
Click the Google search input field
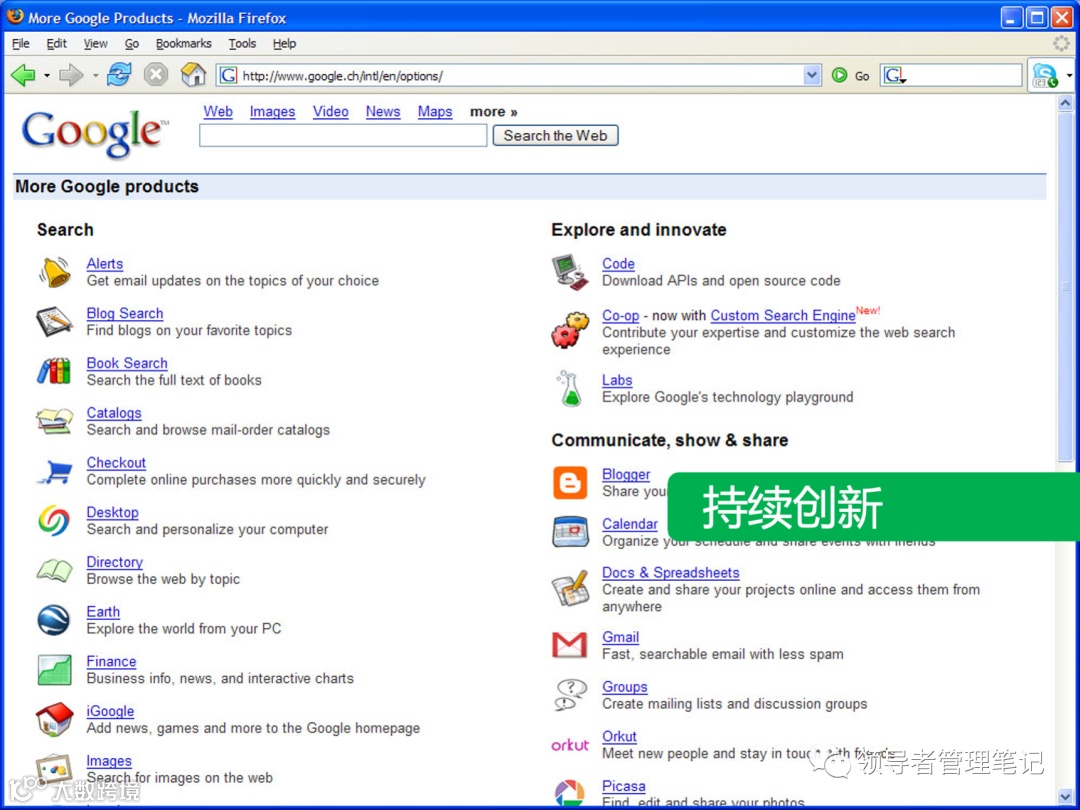pyautogui.click(x=343, y=136)
